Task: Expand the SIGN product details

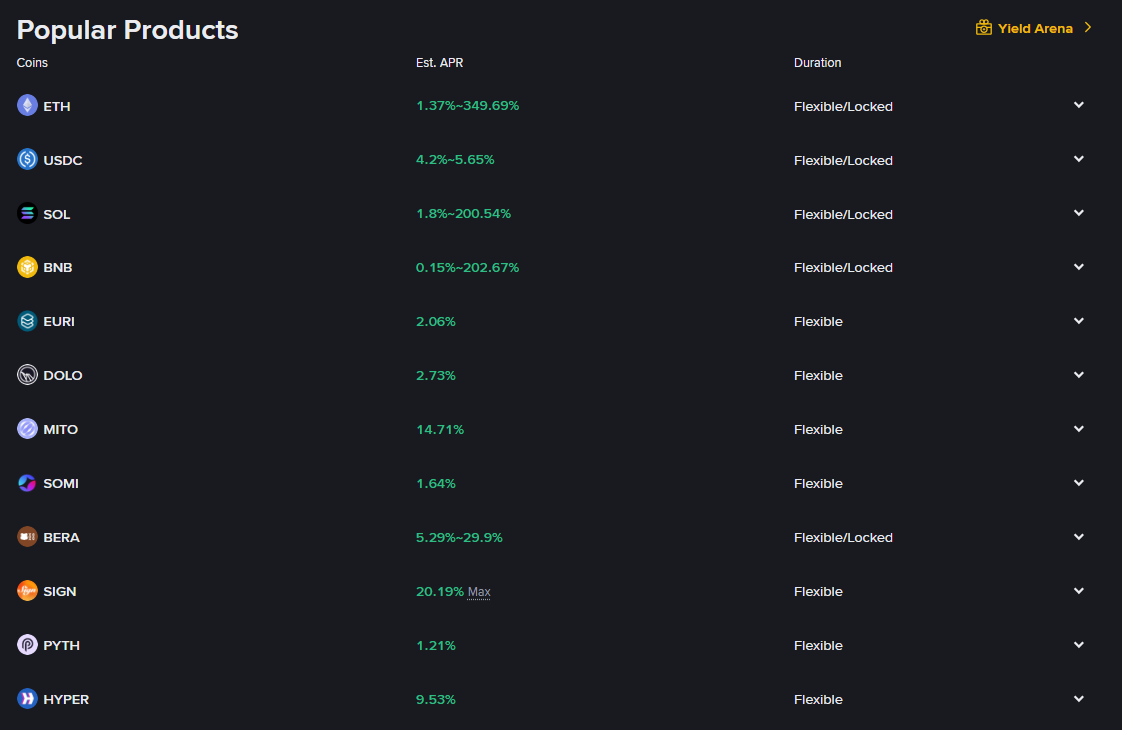Action: [x=1078, y=591]
